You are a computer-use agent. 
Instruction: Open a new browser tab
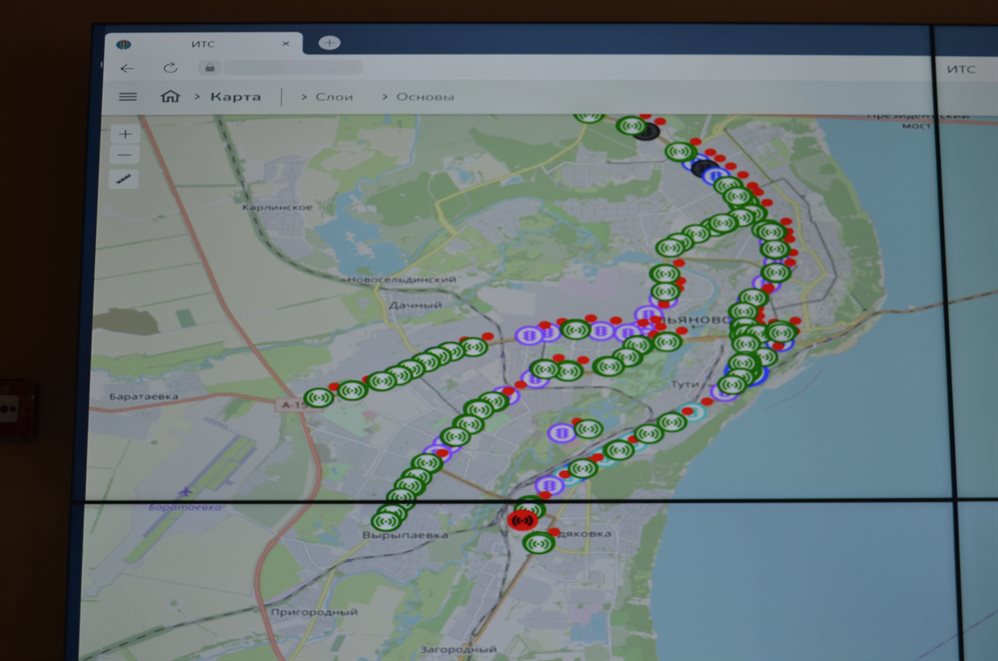point(329,43)
